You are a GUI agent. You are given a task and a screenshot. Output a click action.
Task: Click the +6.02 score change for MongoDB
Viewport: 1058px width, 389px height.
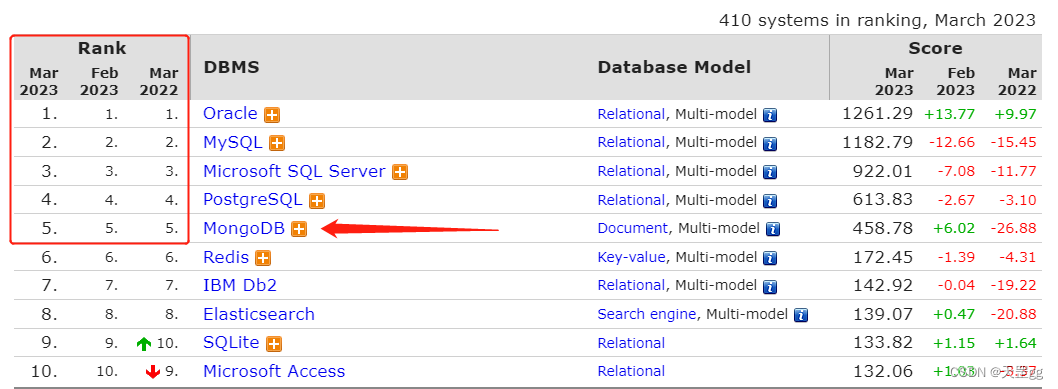[x=953, y=229]
